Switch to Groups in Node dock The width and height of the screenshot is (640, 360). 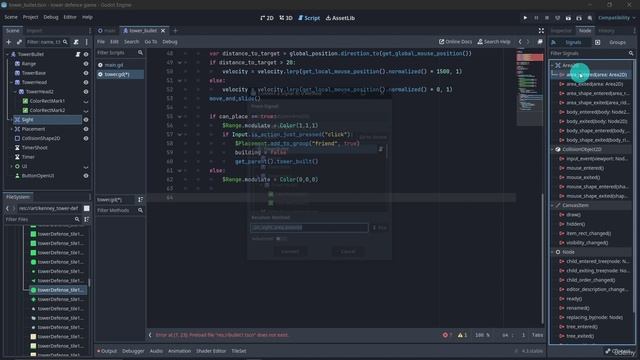click(617, 42)
